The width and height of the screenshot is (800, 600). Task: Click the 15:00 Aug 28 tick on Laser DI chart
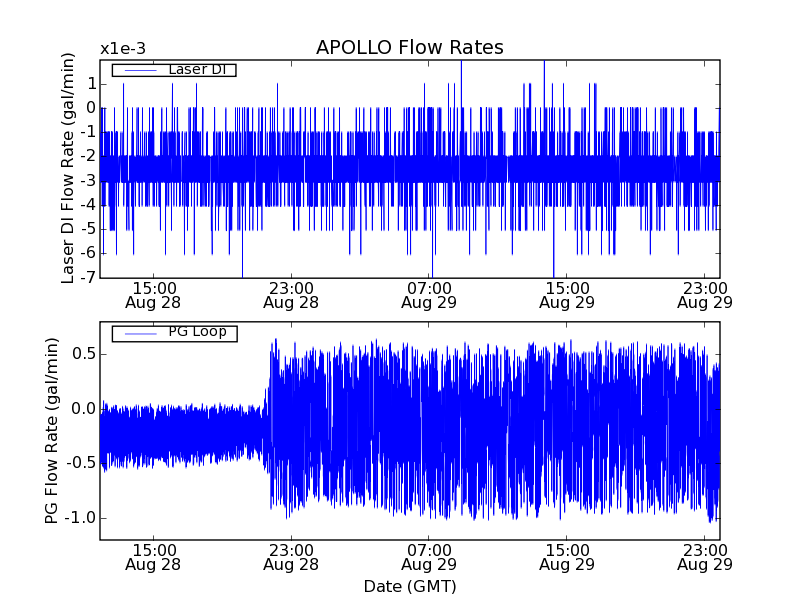[152, 294]
